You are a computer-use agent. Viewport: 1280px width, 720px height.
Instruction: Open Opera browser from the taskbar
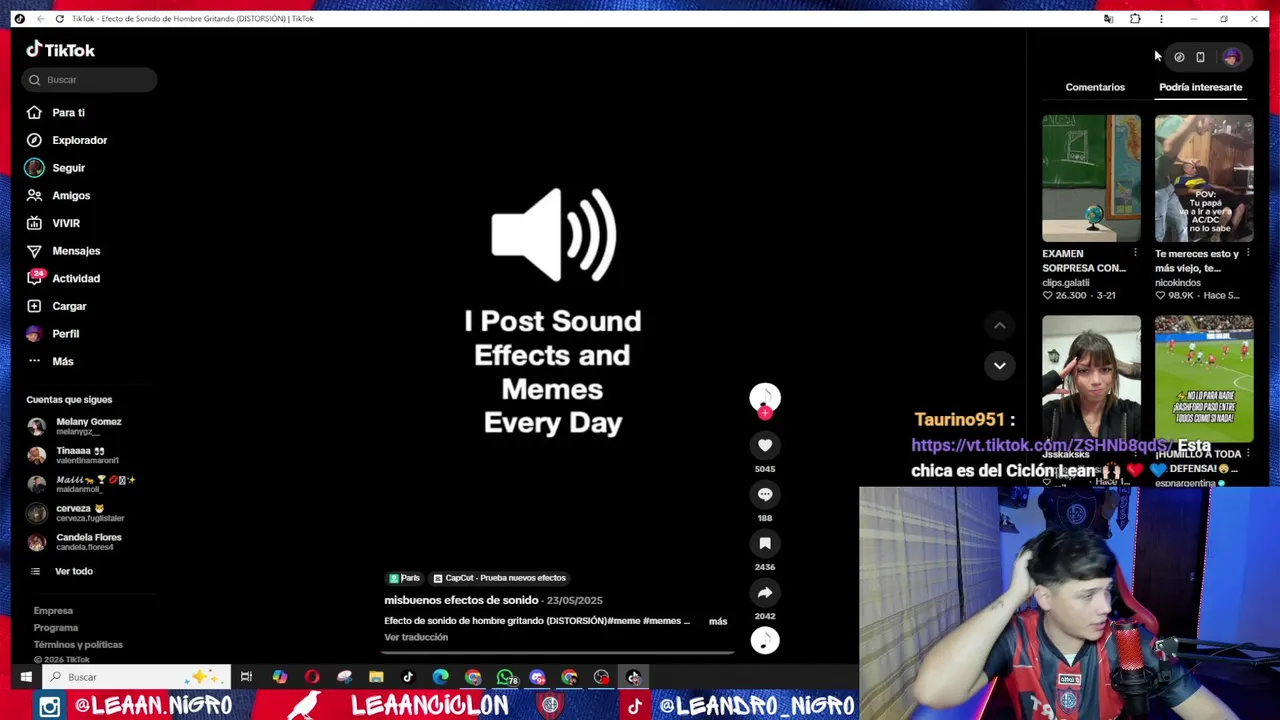[312, 677]
